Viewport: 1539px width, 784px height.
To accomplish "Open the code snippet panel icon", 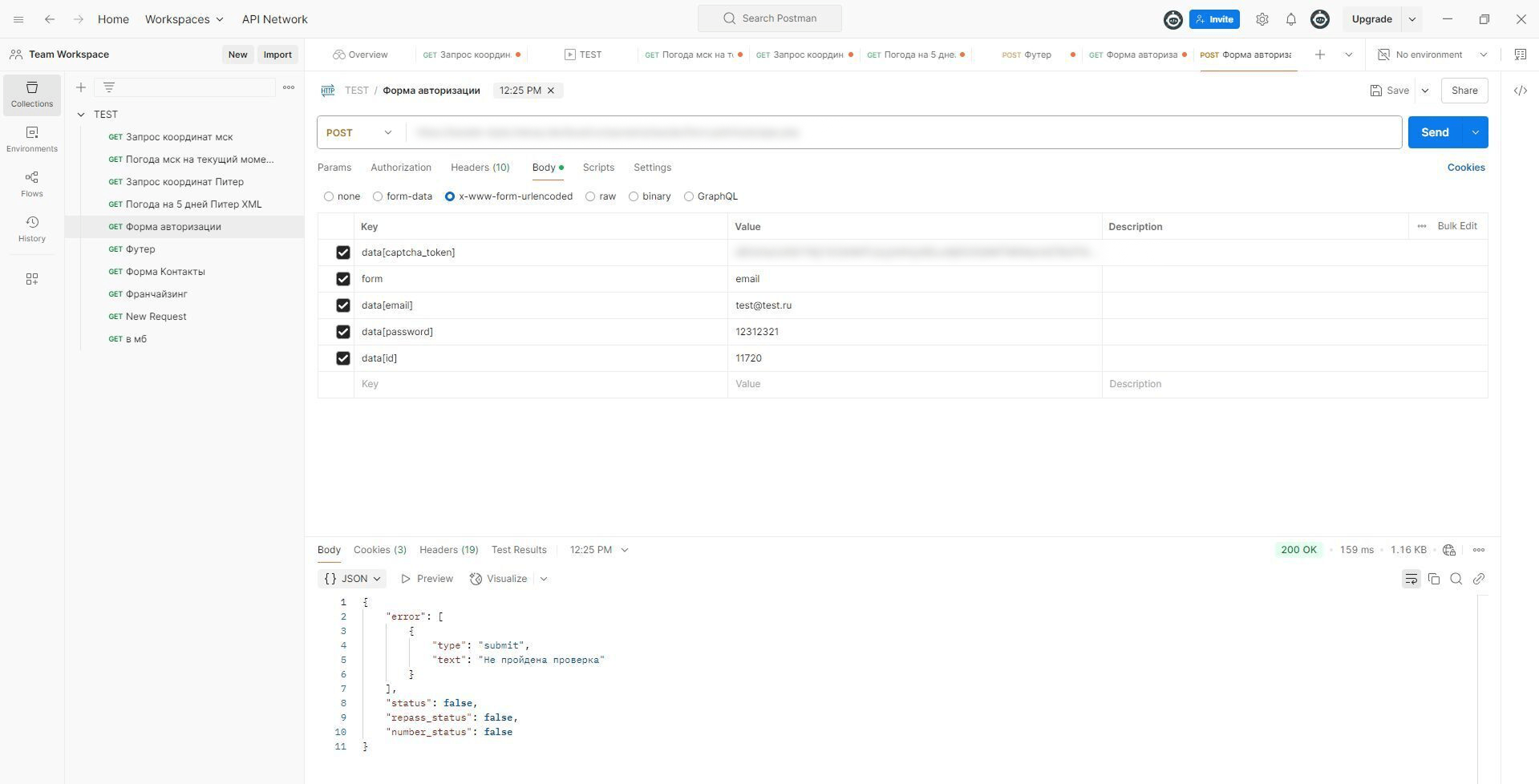I will pos(1520,91).
